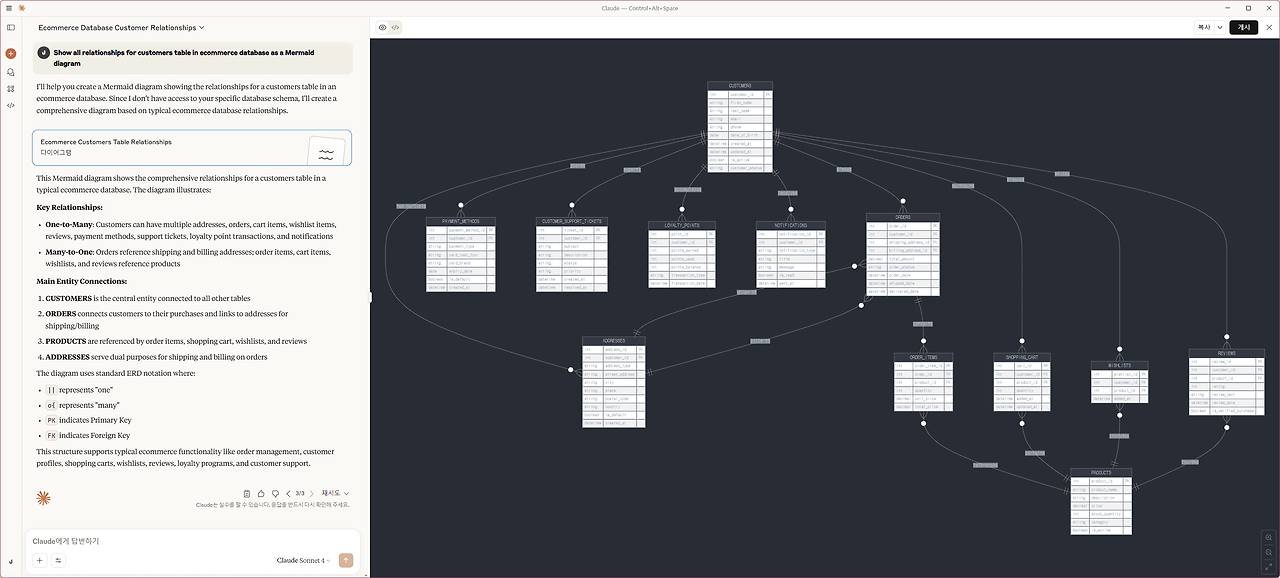The height and width of the screenshot is (578, 1280).
Task: Open the code icon in the left sidebar
Action: (11, 105)
